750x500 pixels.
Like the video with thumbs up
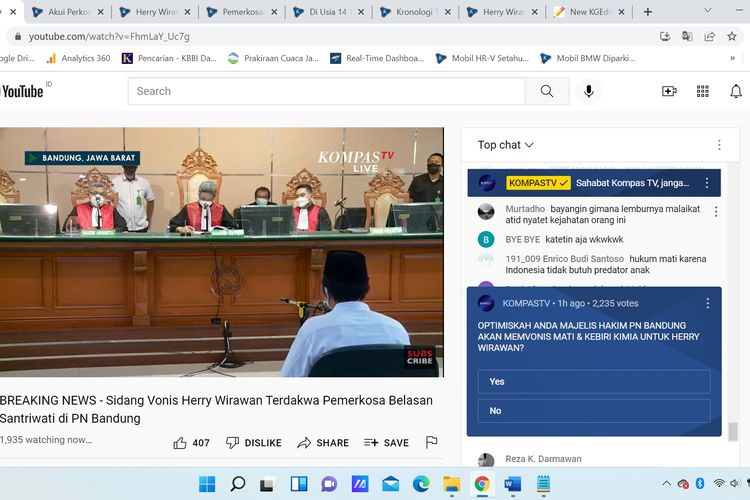191,443
